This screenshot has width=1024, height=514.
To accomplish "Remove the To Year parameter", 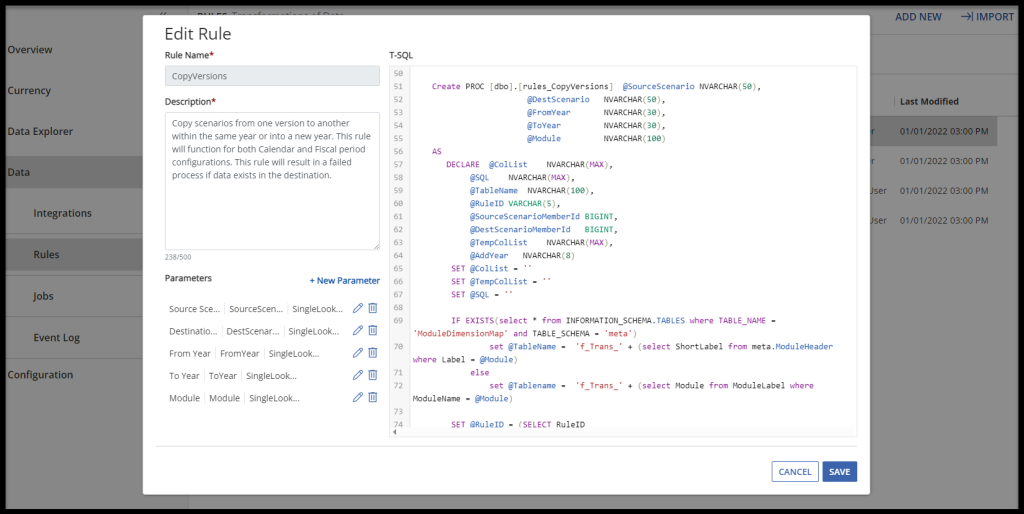I will [x=373, y=375].
